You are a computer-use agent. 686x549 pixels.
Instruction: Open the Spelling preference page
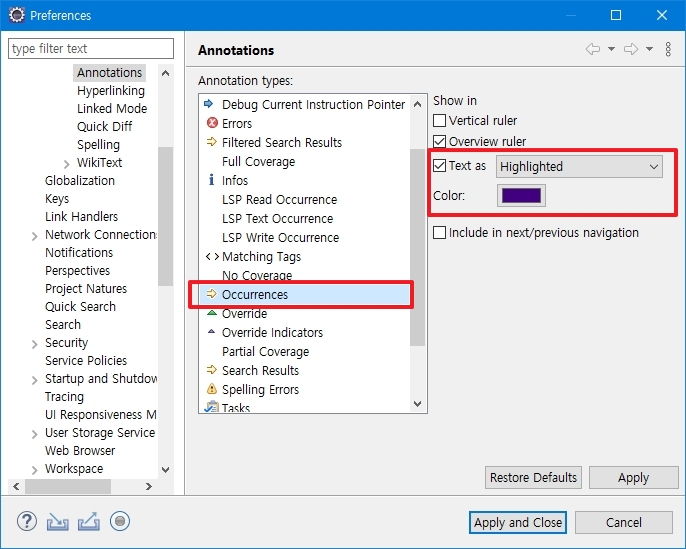98,144
